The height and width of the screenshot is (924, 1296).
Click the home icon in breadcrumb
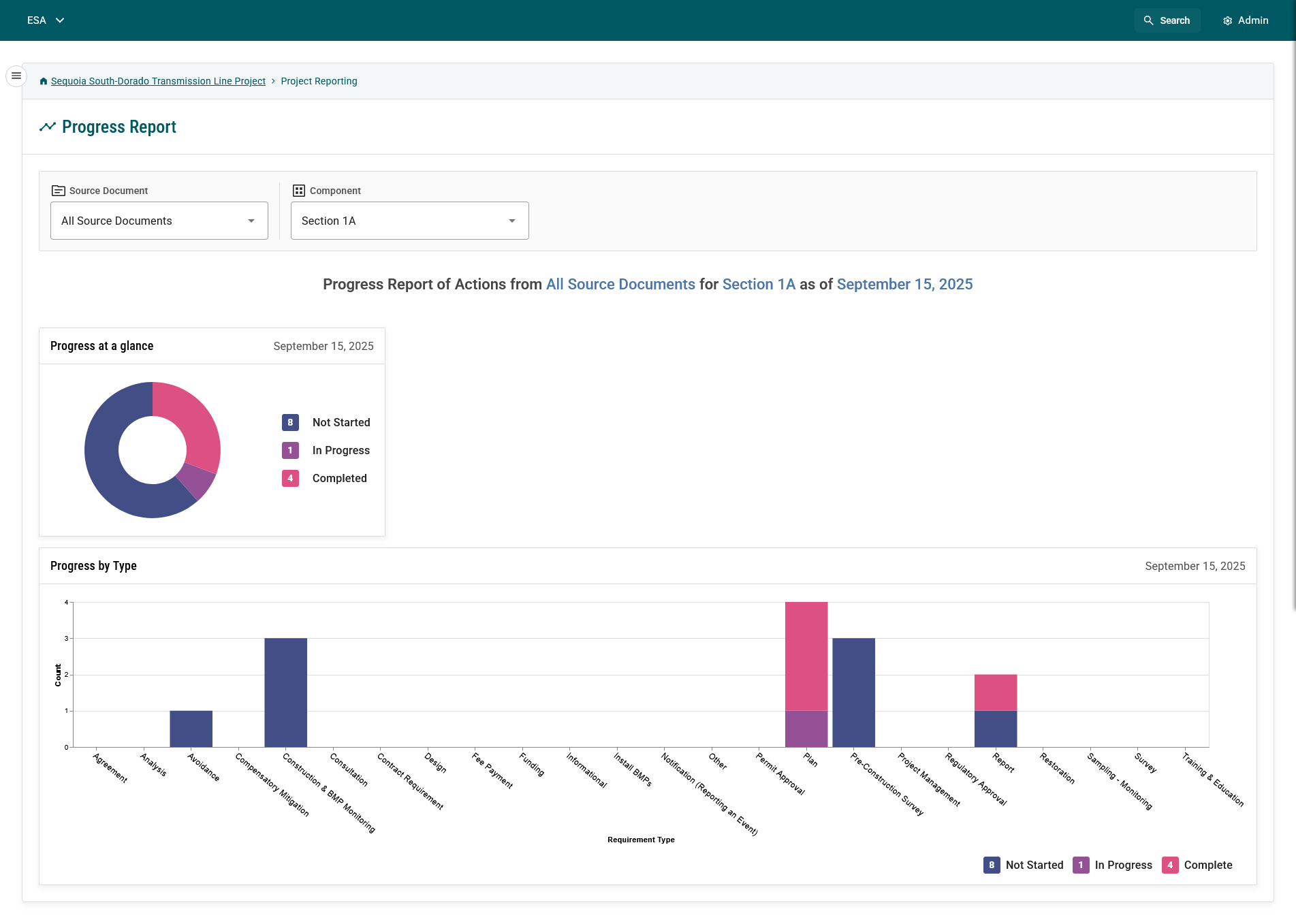pyautogui.click(x=44, y=82)
